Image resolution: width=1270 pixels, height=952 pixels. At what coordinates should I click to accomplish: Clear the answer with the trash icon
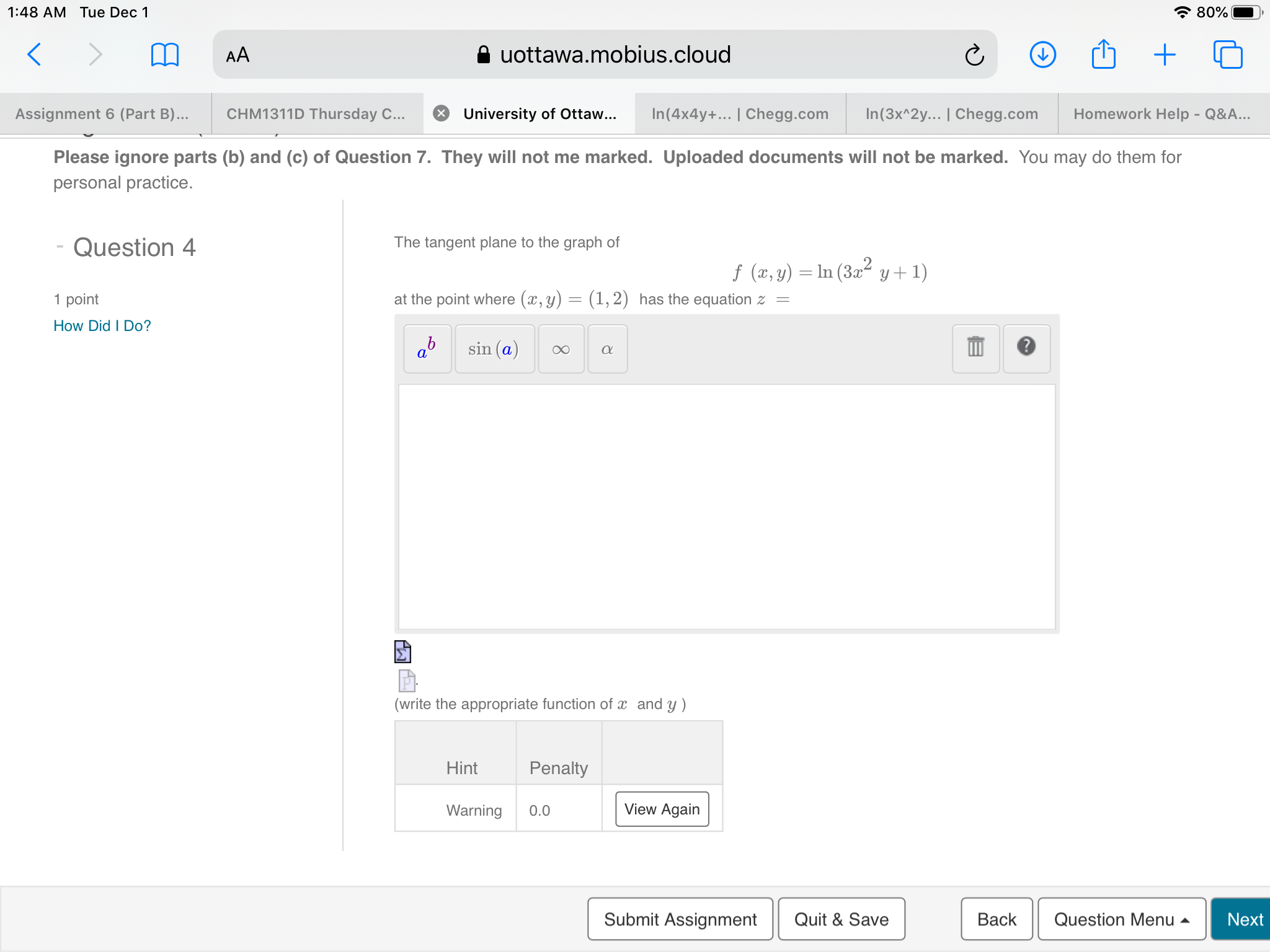pyautogui.click(x=975, y=348)
